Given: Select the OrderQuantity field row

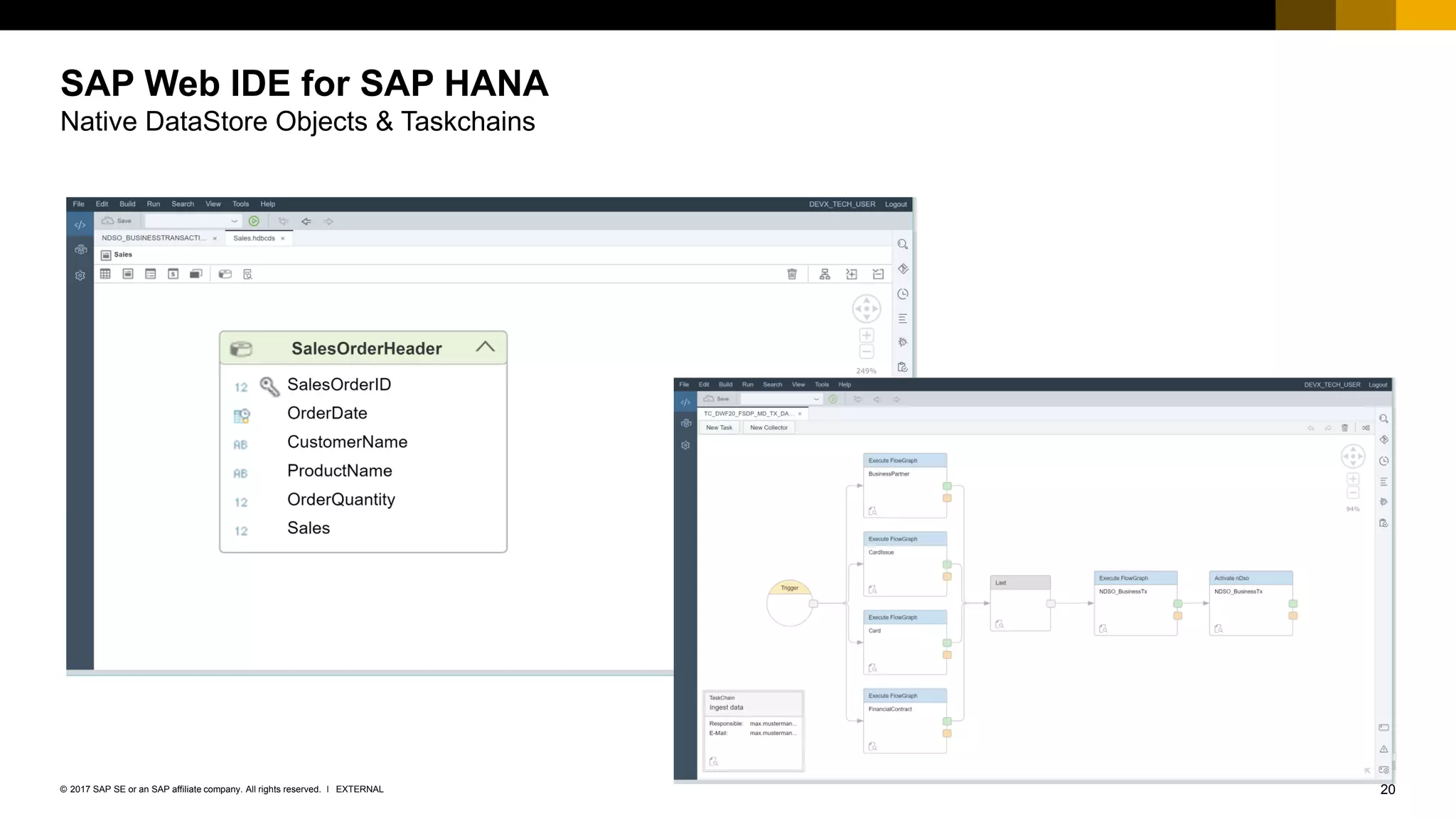Looking at the screenshot, I should 363,500.
